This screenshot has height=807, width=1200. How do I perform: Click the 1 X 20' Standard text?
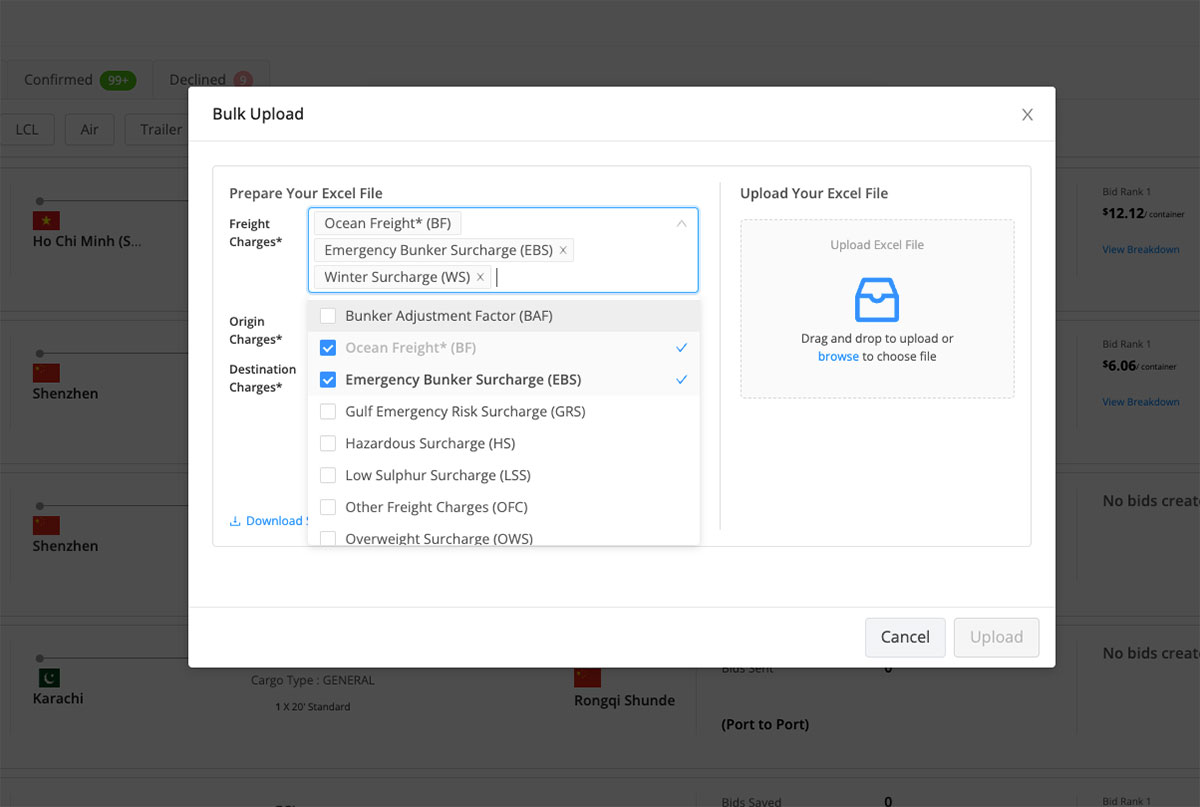point(313,707)
